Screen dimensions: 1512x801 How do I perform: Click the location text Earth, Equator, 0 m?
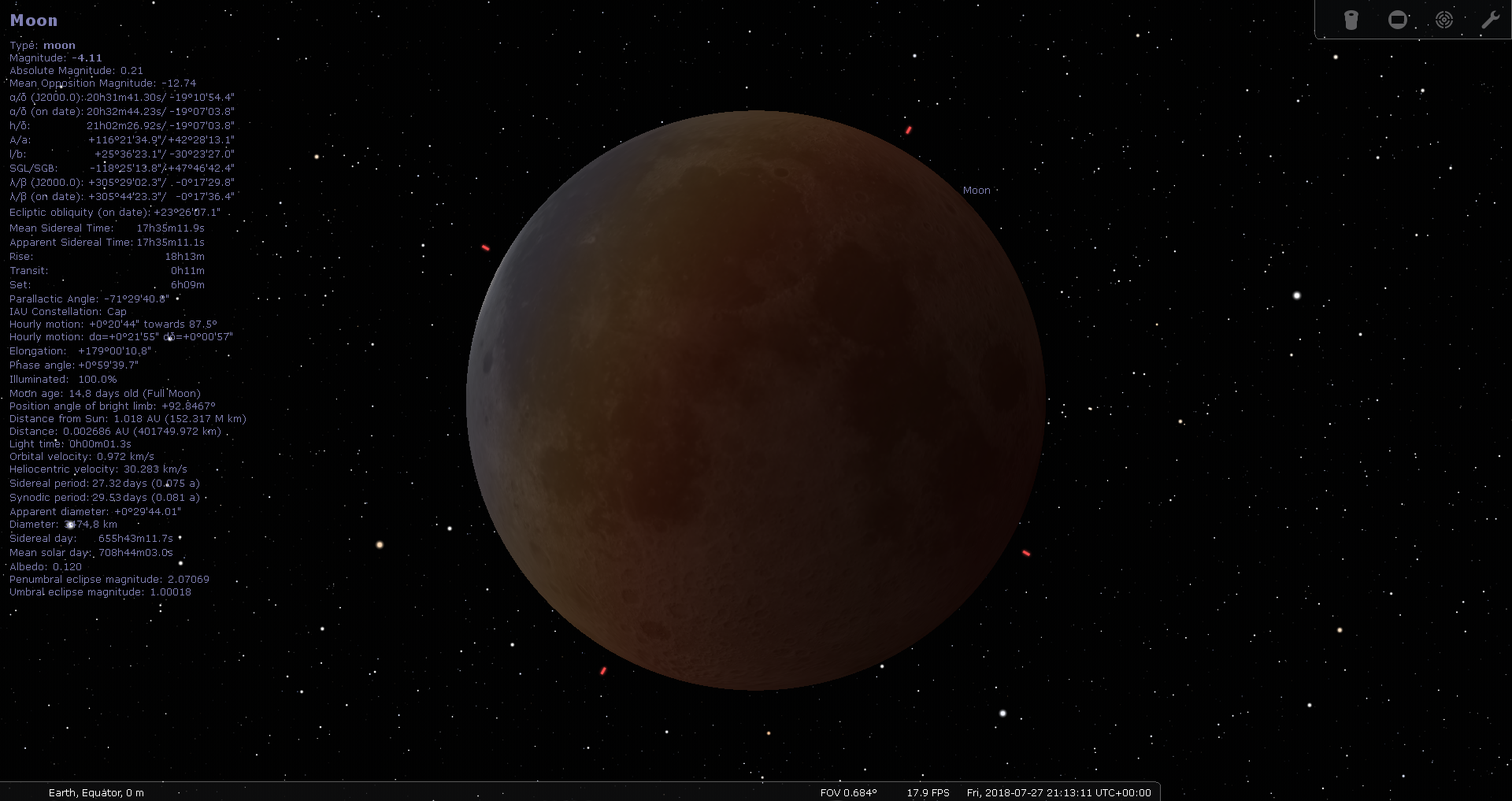tap(96, 792)
